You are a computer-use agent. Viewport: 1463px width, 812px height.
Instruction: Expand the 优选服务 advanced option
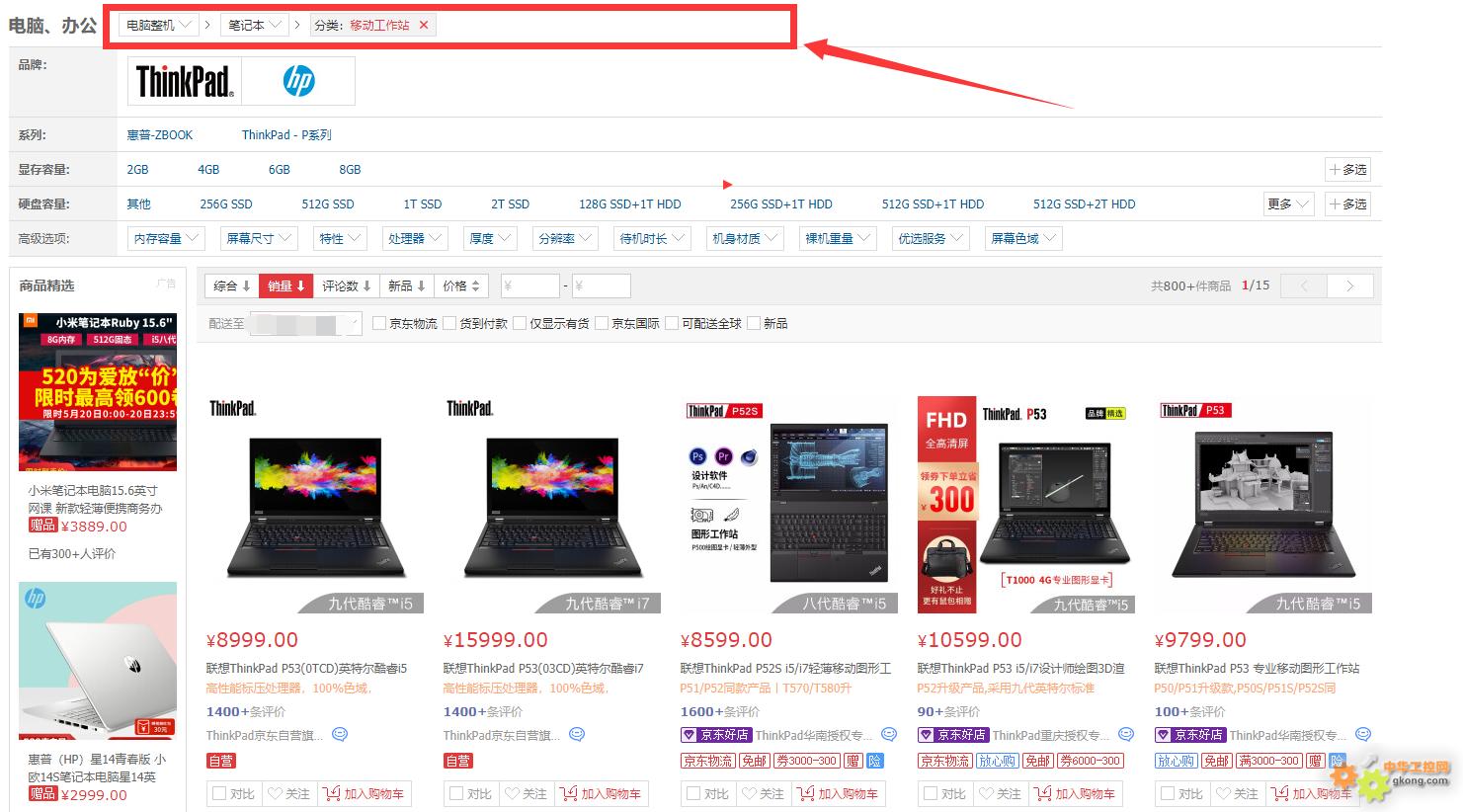click(x=931, y=239)
